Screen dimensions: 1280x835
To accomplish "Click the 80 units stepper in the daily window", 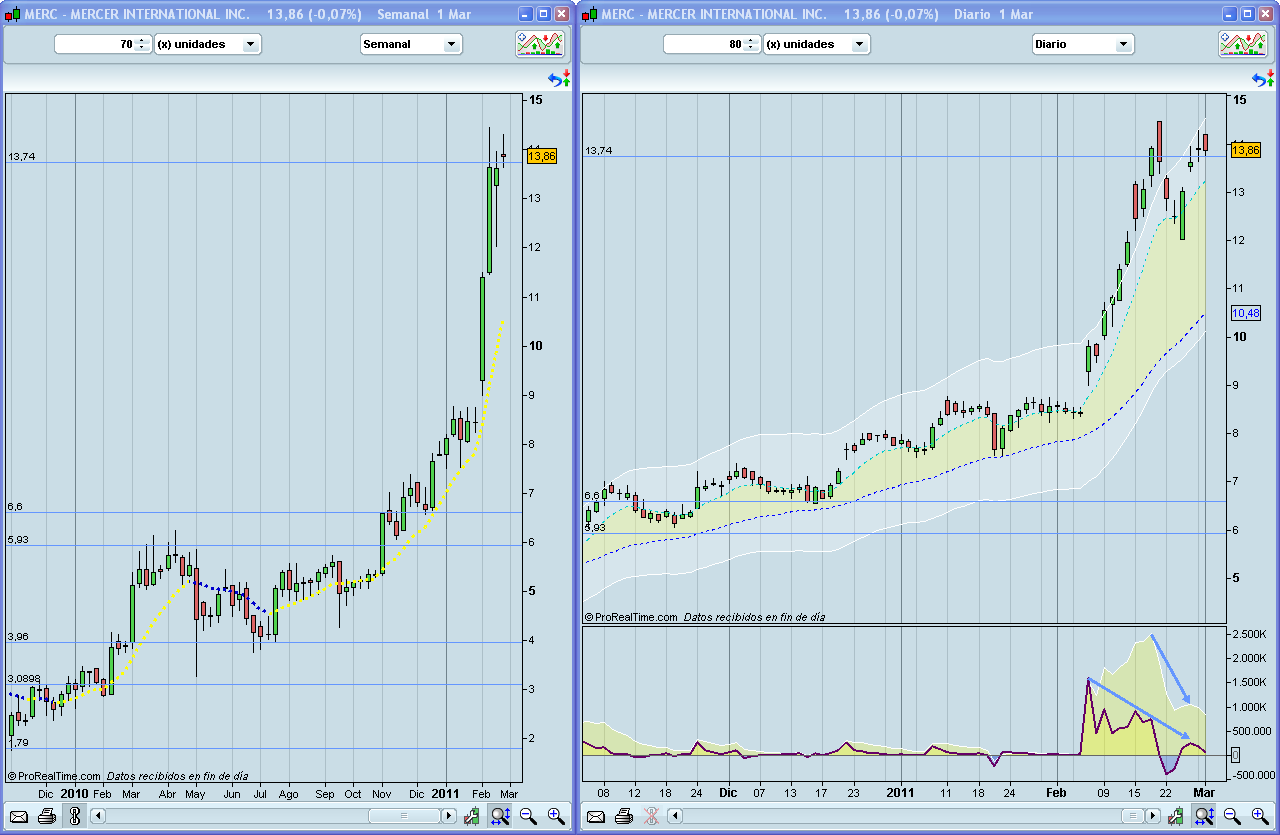I will [751, 44].
